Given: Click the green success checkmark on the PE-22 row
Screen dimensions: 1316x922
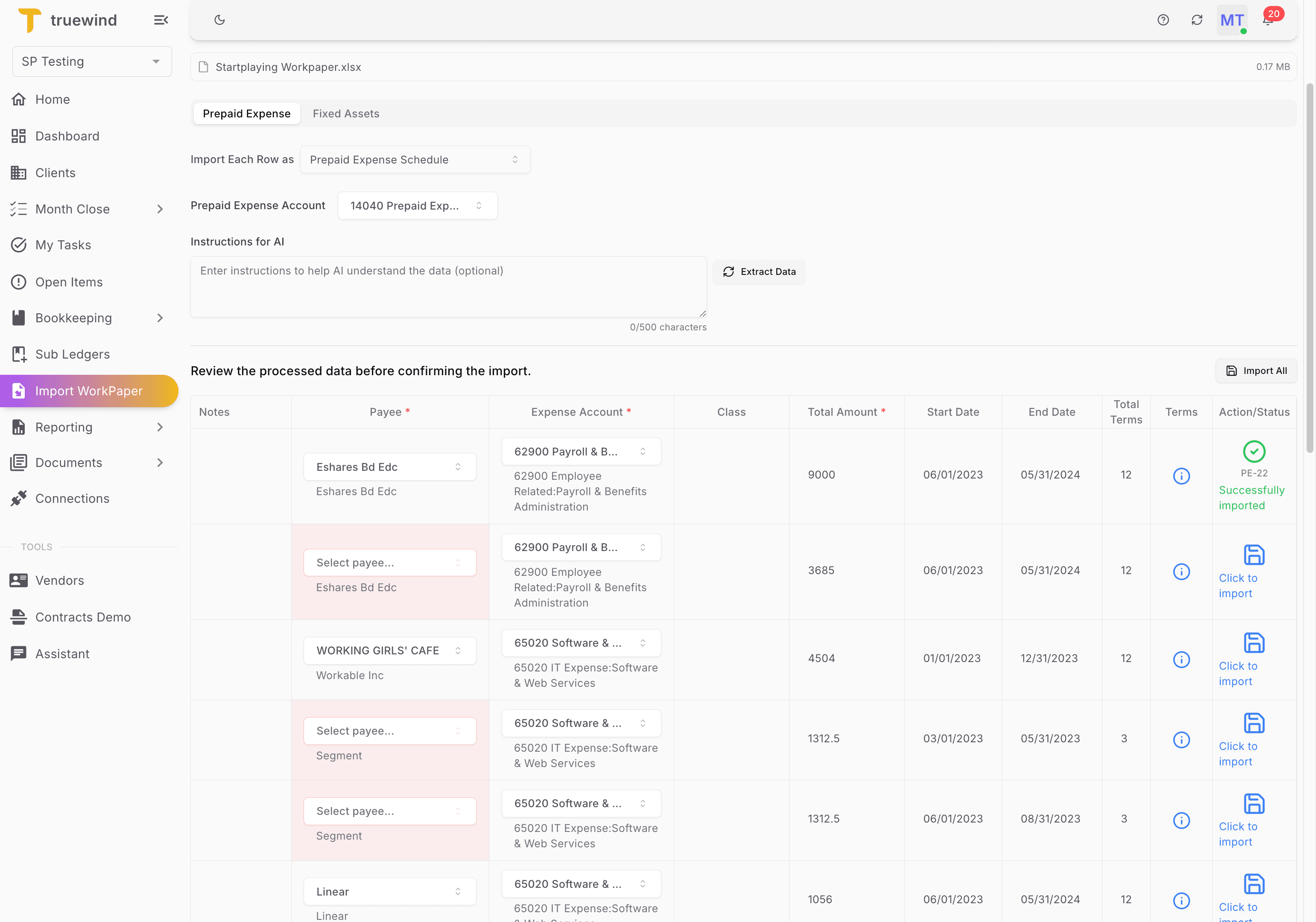Looking at the screenshot, I should (1254, 451).
